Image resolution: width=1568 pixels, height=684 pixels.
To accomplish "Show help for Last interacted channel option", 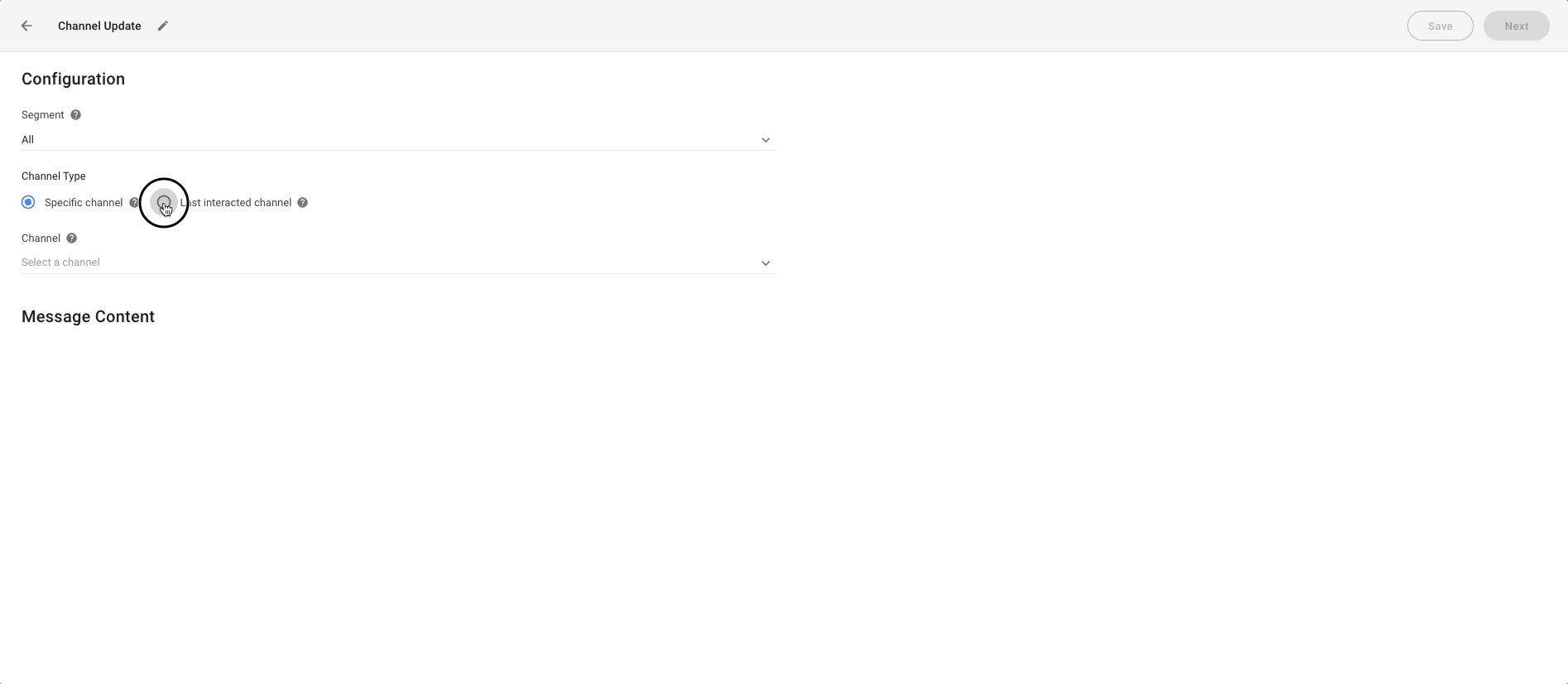I will [x=303, y=203].
